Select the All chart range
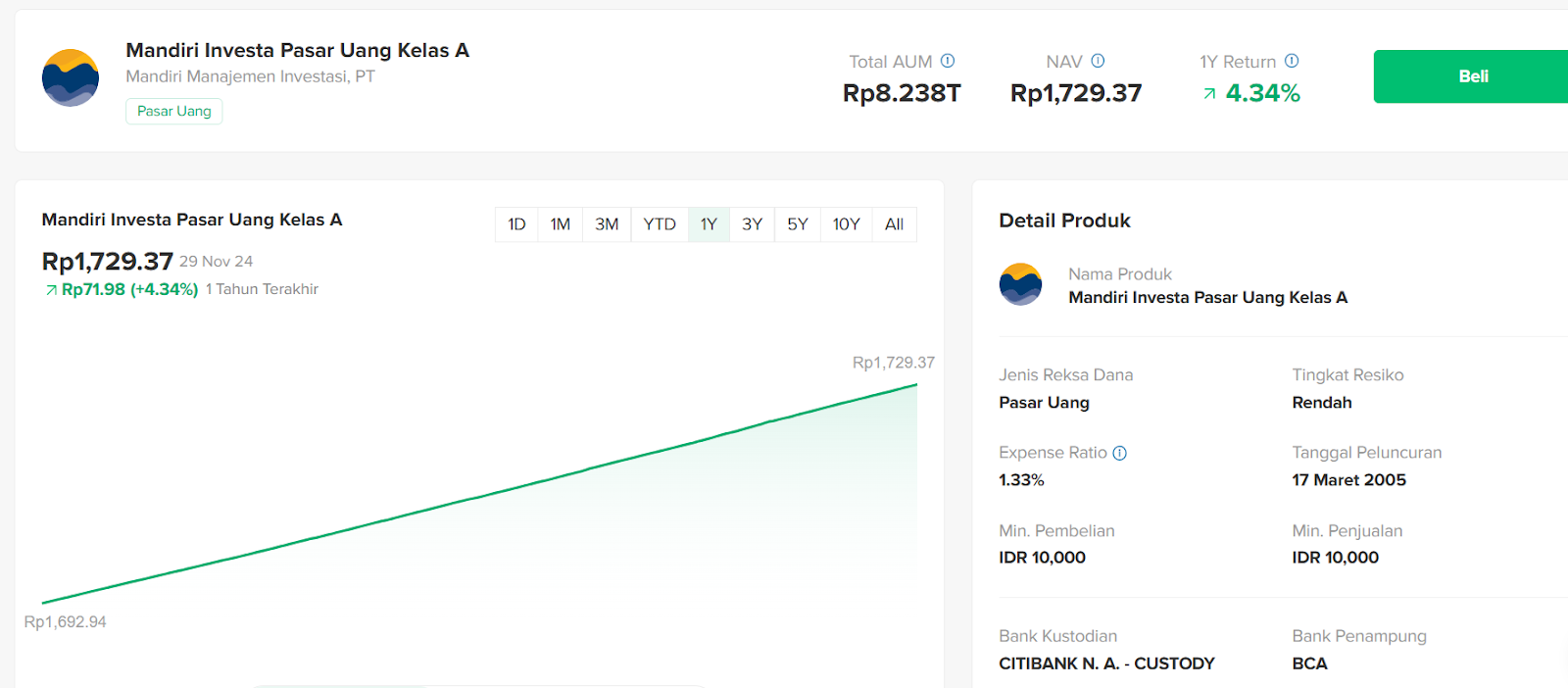 [894, 224]
